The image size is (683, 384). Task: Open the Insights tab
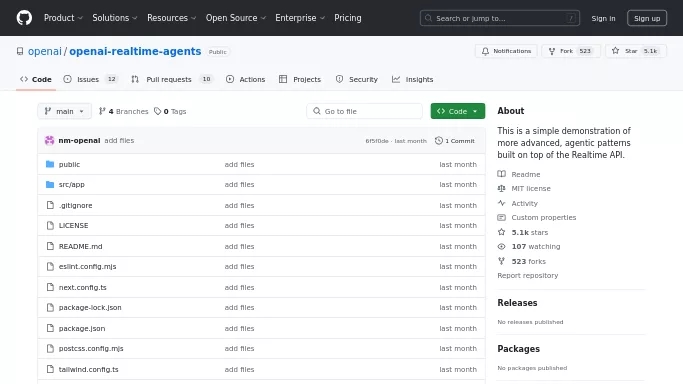tap(412, 79)
